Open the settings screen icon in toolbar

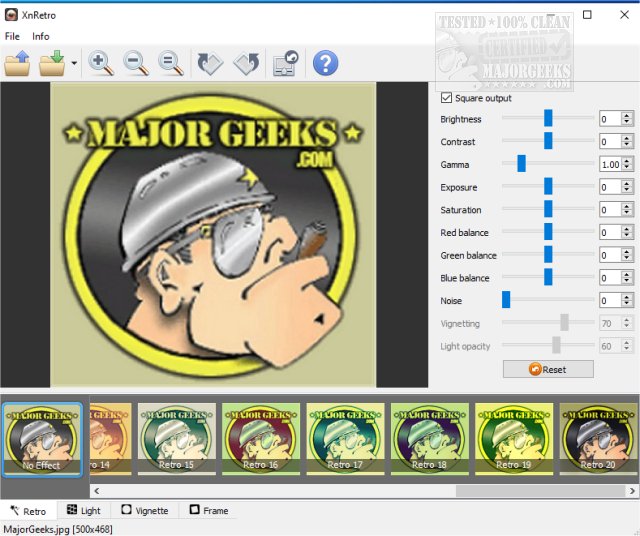[285, 63]
